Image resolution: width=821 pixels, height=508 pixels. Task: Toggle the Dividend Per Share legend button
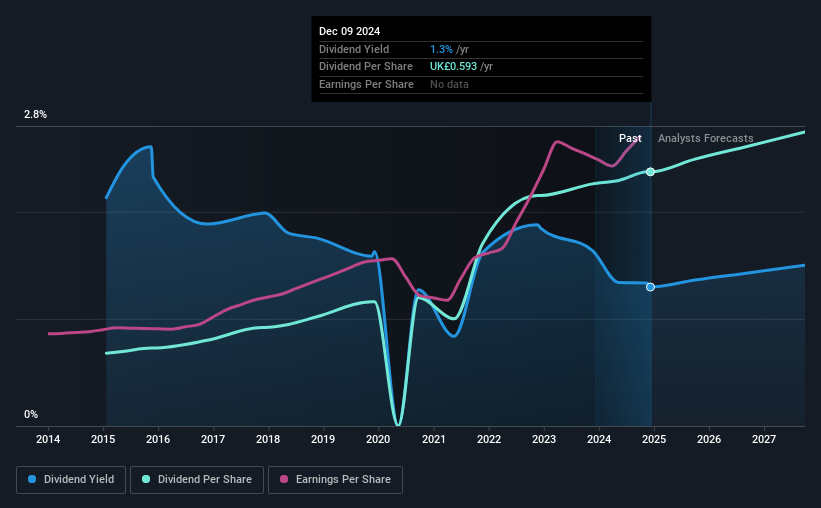[197, 479]
